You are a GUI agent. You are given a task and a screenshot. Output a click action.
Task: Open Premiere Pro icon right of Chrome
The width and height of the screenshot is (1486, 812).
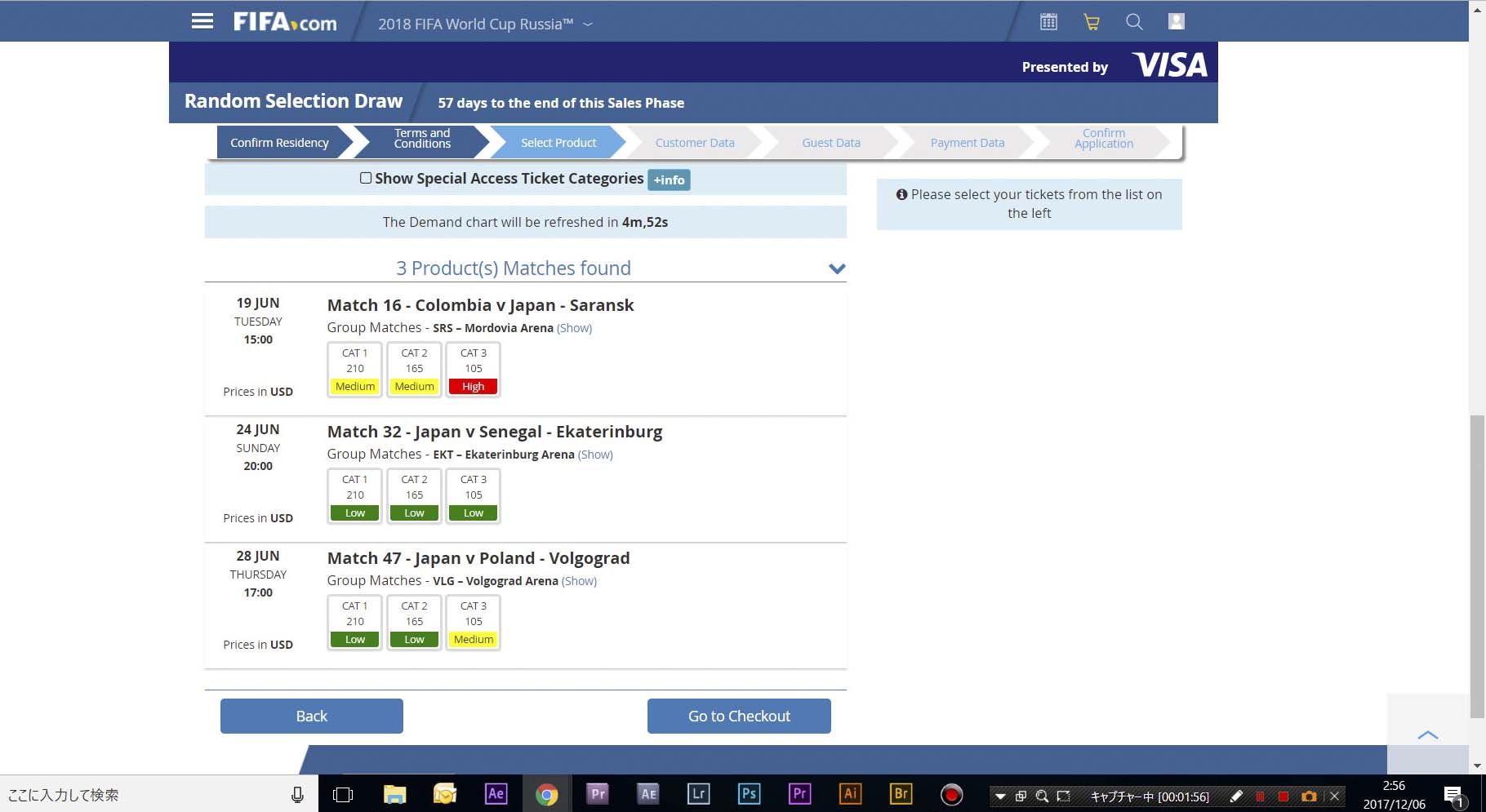click(598, 794)
